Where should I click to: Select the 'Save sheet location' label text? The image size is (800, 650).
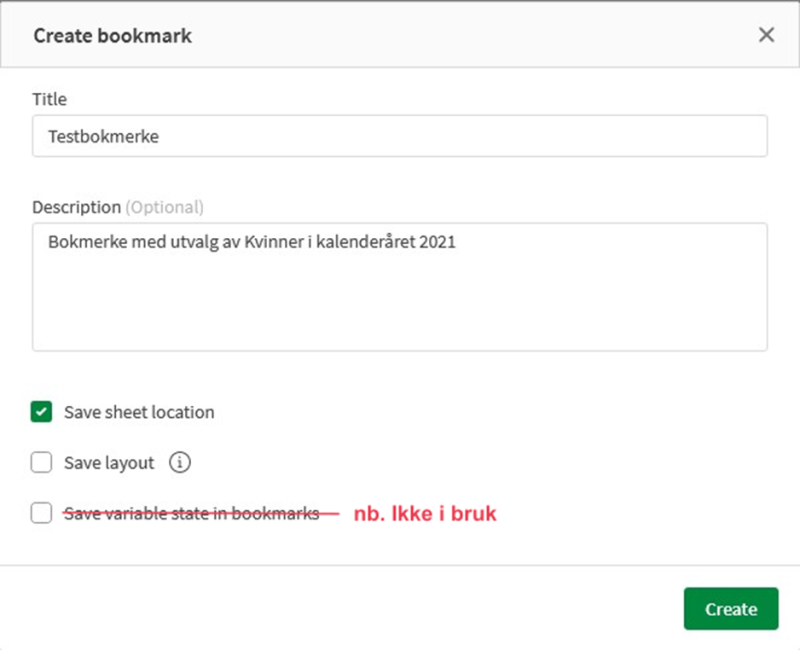[139, 412]
